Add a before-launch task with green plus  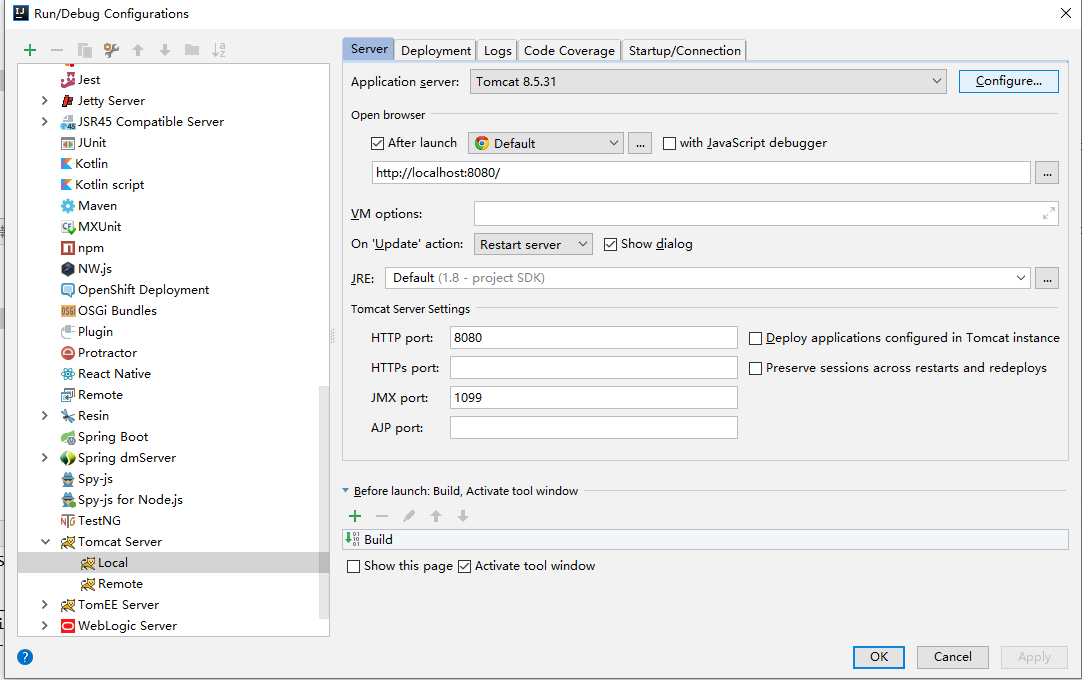[355, 516]
